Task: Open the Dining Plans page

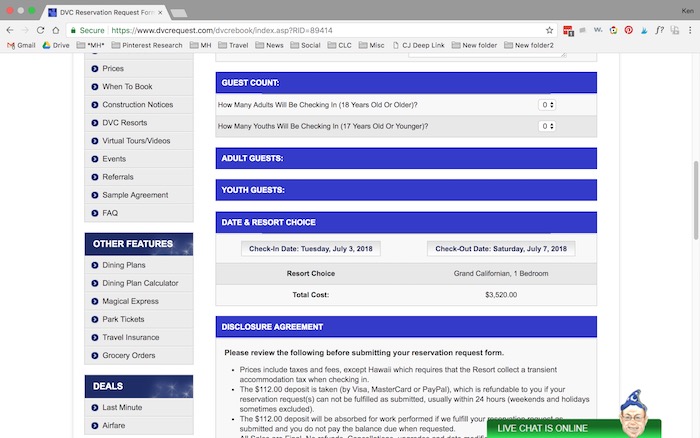Action: 124,265
